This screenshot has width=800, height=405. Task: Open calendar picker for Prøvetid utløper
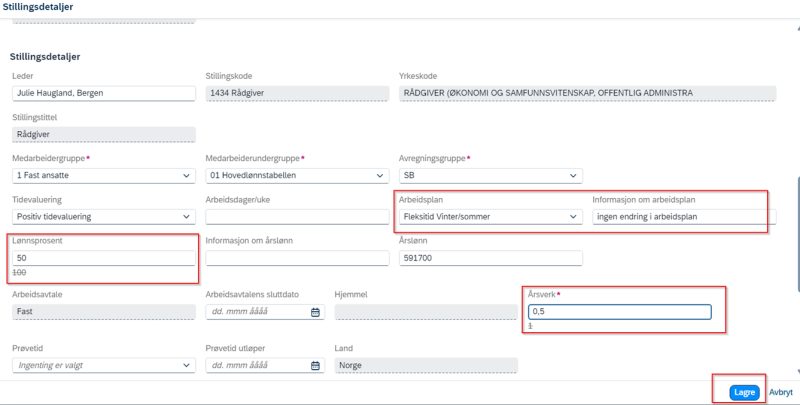[315, 365]
